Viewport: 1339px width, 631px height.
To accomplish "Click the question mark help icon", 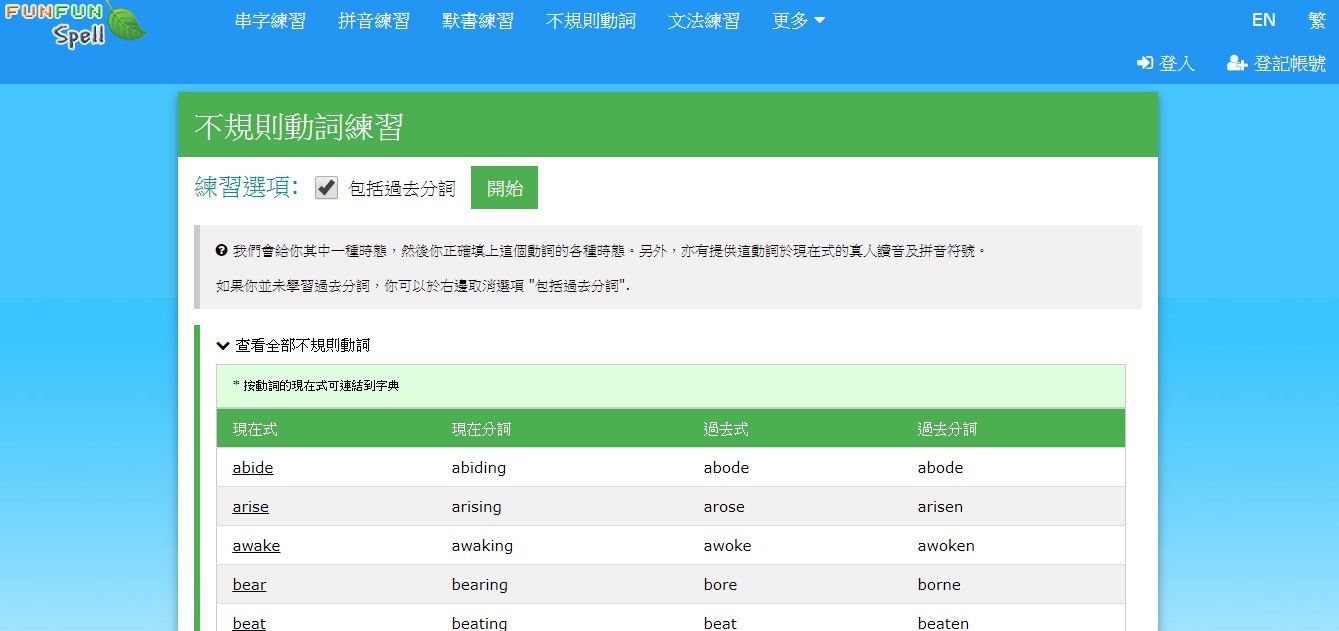I will tap(222, 250).
